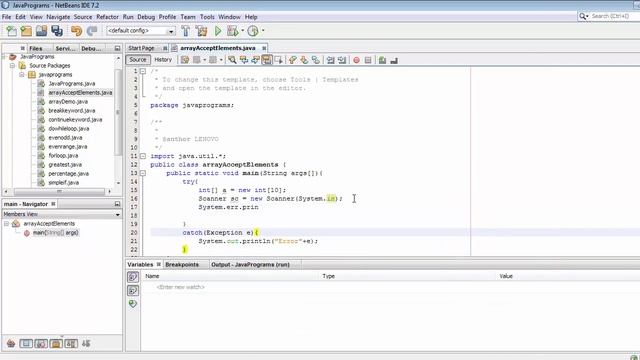Screen dimensions: 640x360
Task: Click the Next Bookmark icon
Action: point(304,60)
